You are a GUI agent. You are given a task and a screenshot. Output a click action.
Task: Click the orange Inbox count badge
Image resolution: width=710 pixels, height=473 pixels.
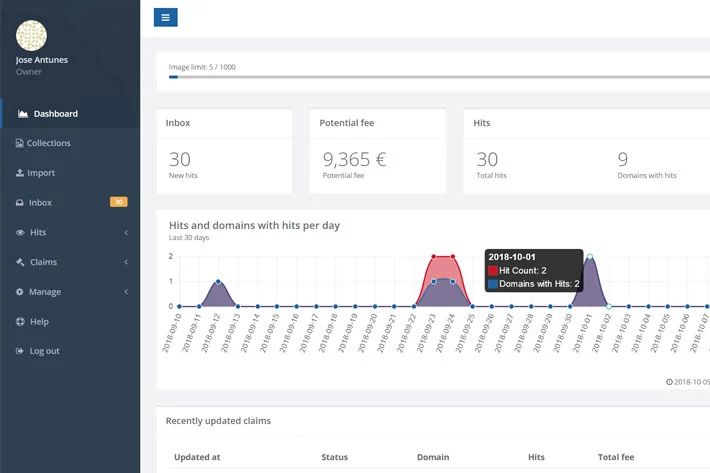(x=119, y=202)
